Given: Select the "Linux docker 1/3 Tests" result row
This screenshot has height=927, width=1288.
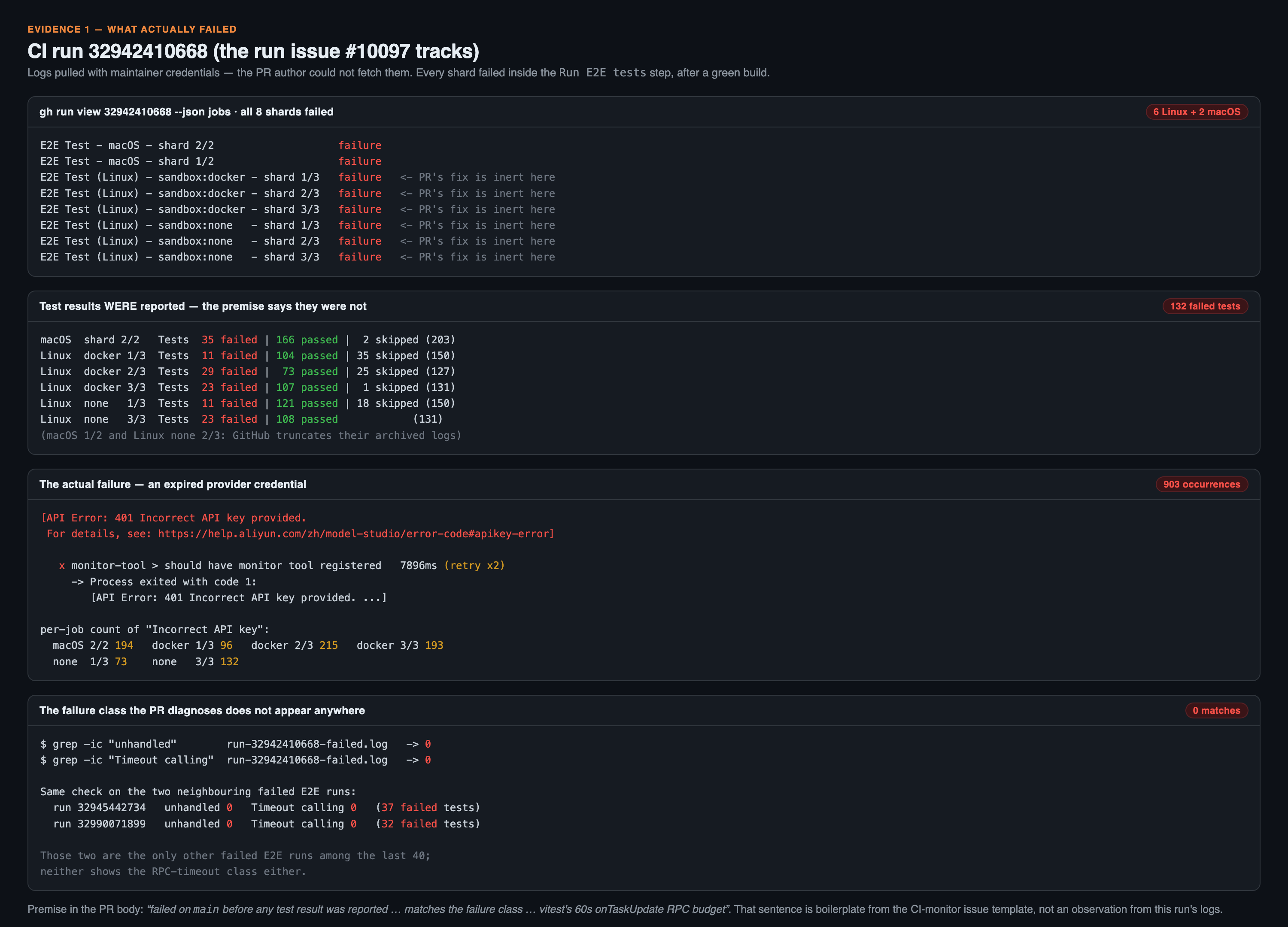Looking at the screenshot, I should 248,355.
